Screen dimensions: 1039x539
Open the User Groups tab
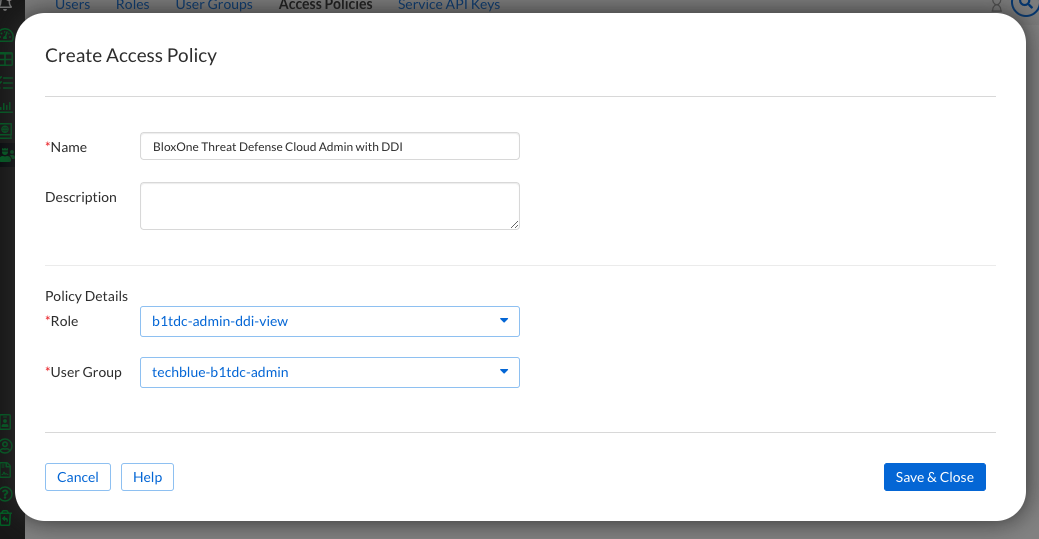214,6
